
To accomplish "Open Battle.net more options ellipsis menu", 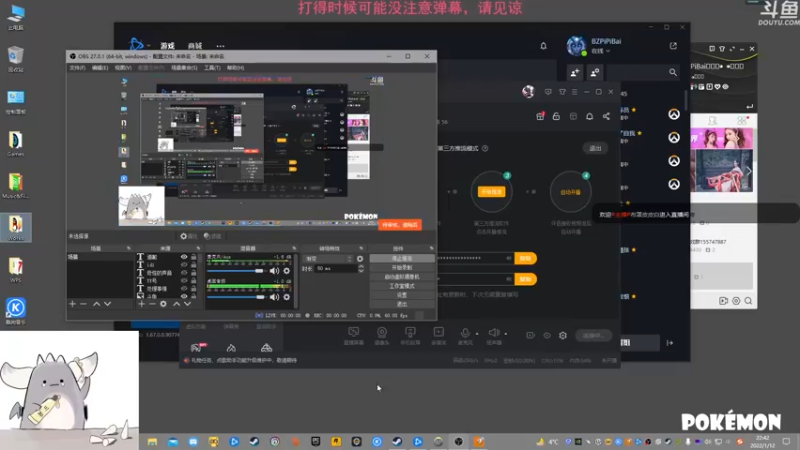I will pyautogui.click(x=220, y=46).
